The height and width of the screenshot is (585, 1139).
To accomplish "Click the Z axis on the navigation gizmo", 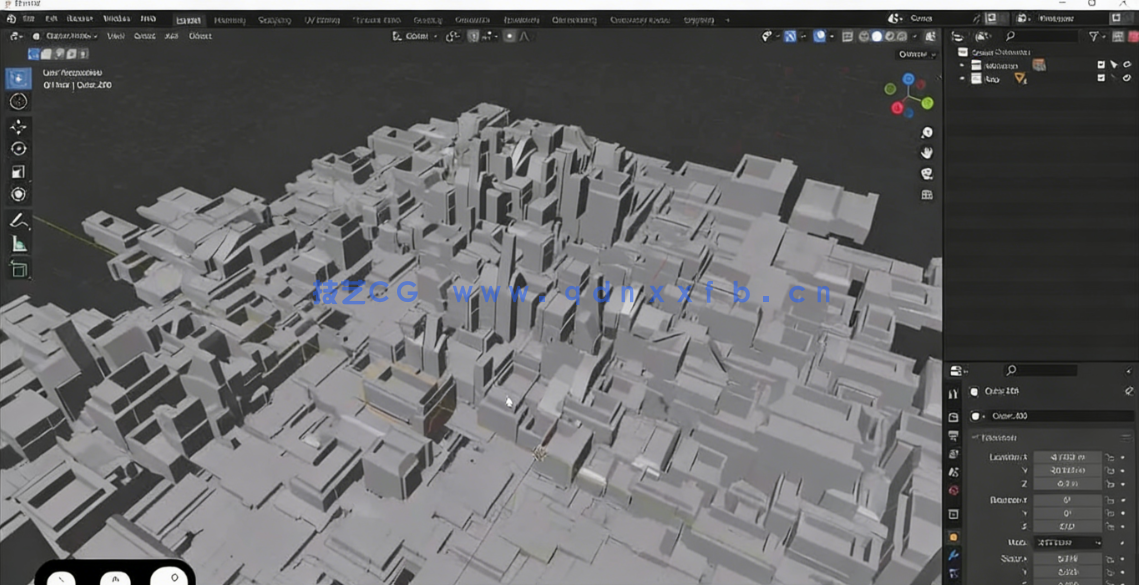I will (907, 80).
